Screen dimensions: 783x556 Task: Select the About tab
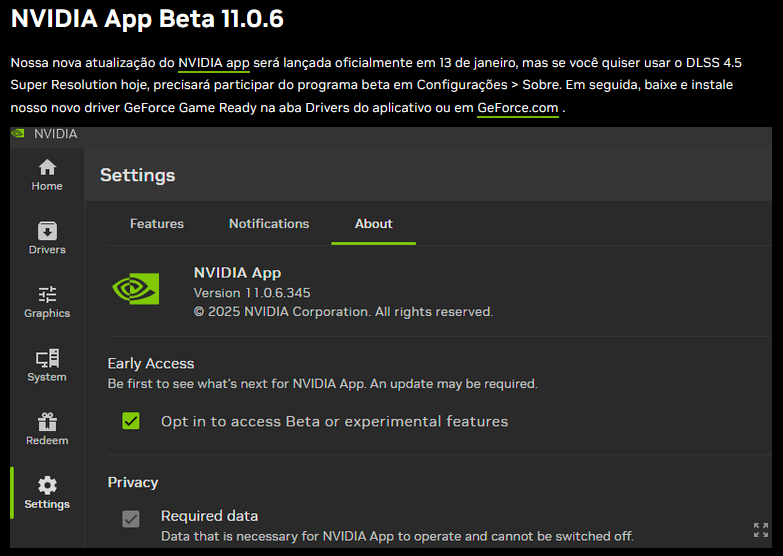(373, 224)
